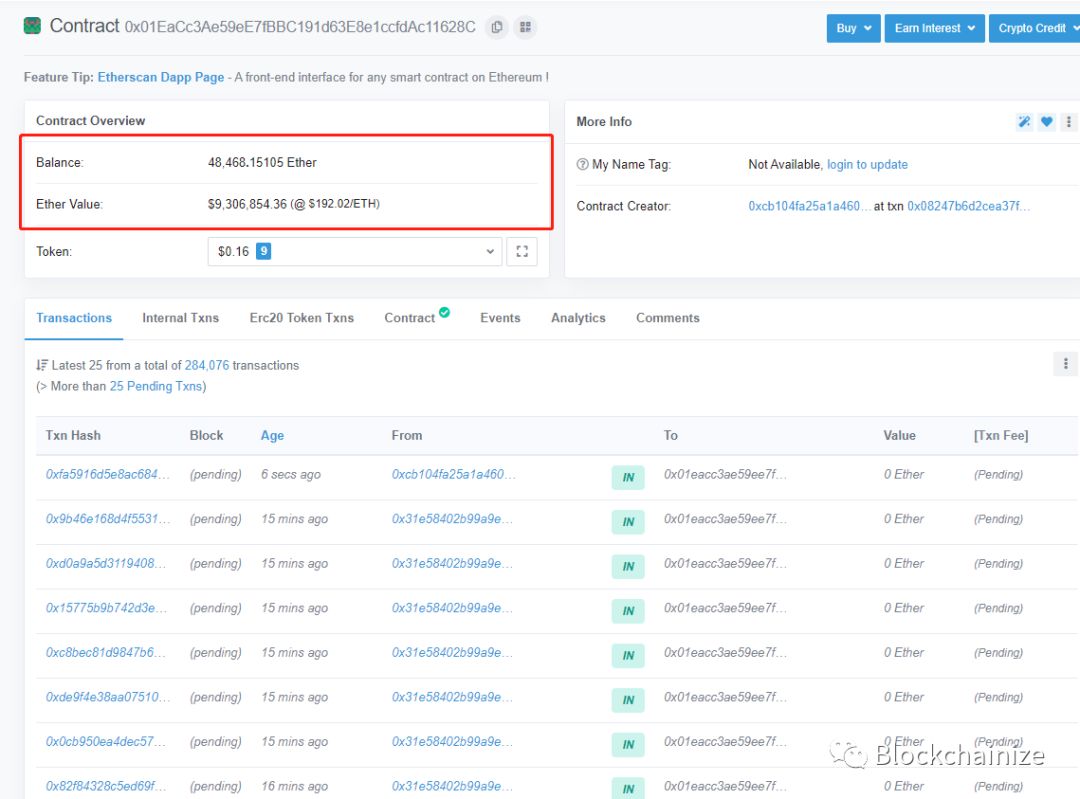This screenshot has height=799, width=1080.
Task: Select the Balance value 48,468.15105 Ether
Action: pos(262,163)
